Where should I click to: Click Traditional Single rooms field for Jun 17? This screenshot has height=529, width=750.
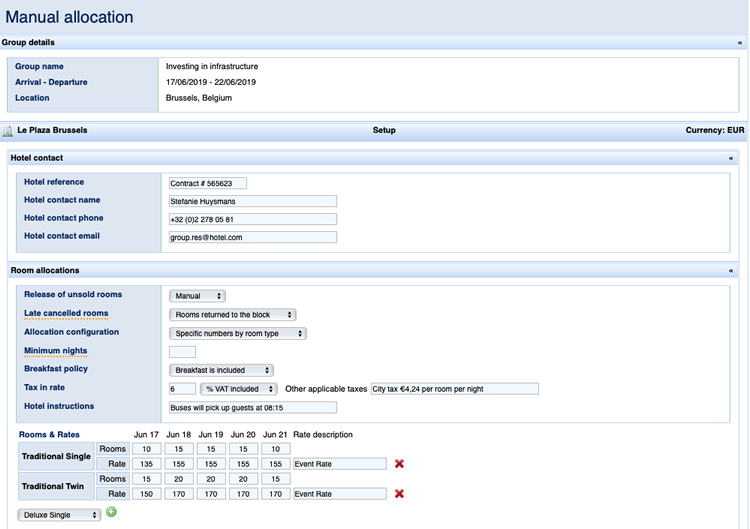coord(146,449)
